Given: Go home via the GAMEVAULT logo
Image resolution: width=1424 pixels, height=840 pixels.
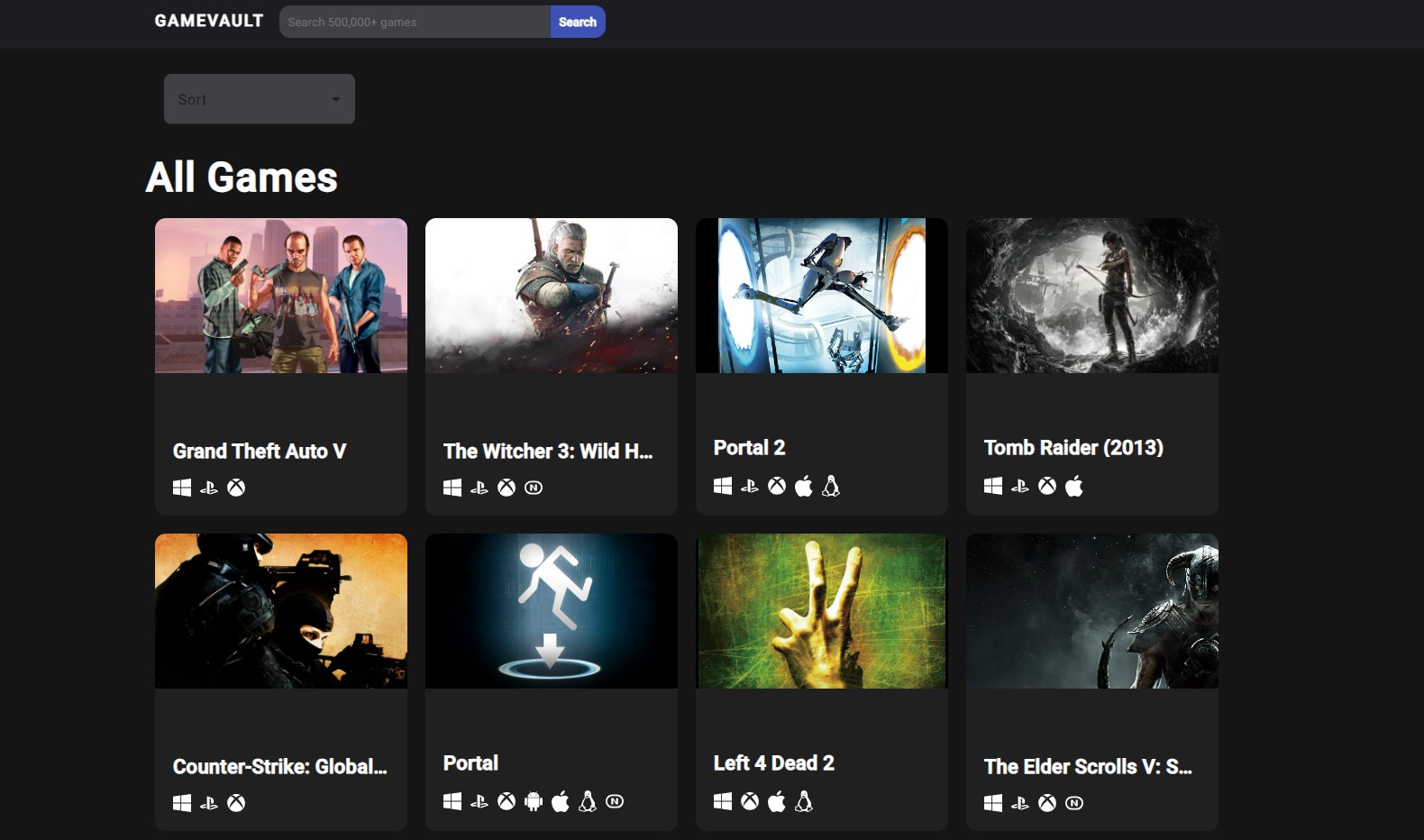Looking at the screenshot, I should (209, 21).
